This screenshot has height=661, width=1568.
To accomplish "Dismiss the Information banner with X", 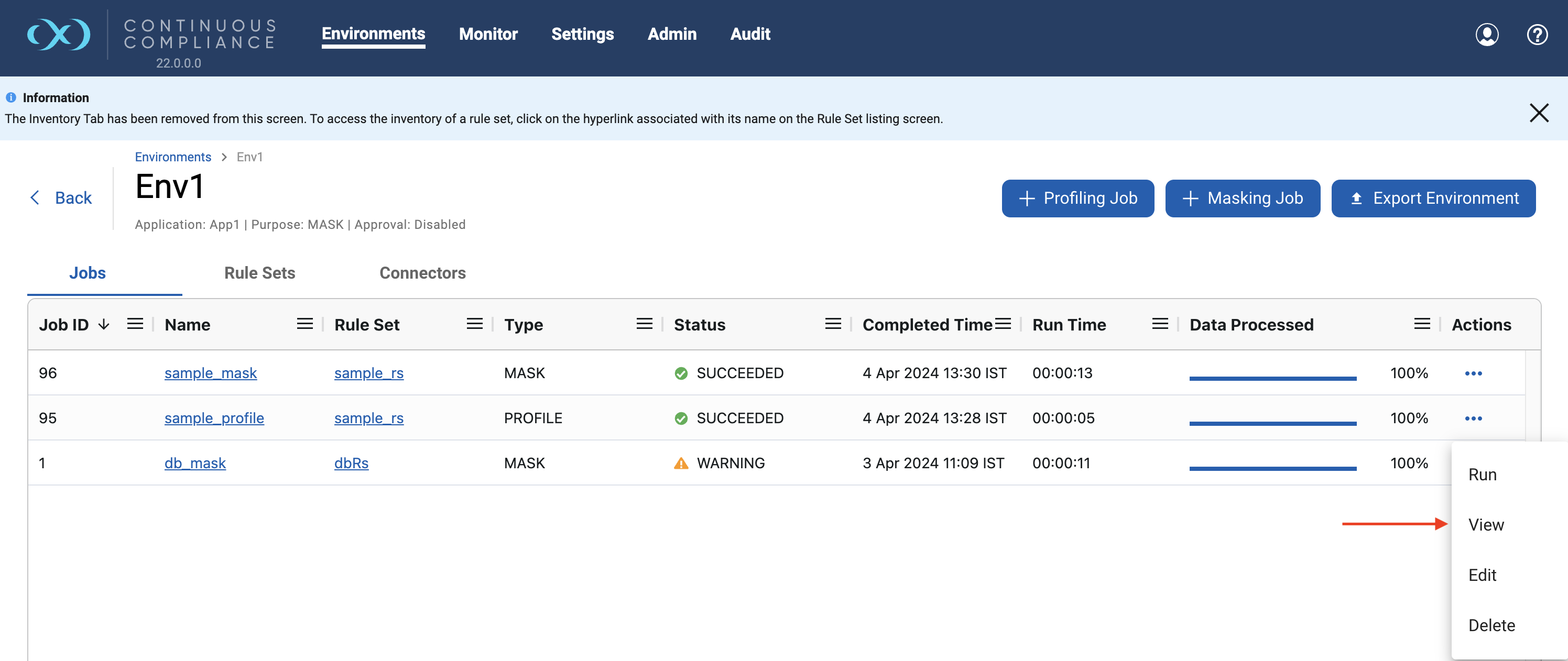I will (1538, 113).
